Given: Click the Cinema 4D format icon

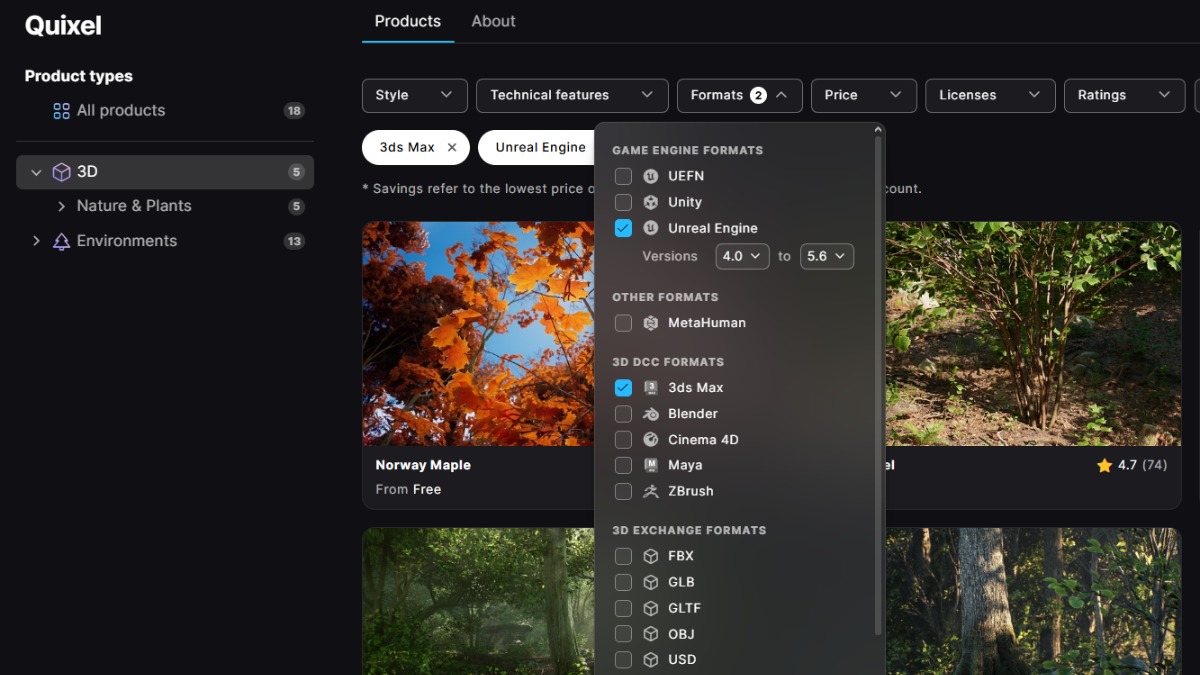Looking at the screenshot, I should click(651, 440).
